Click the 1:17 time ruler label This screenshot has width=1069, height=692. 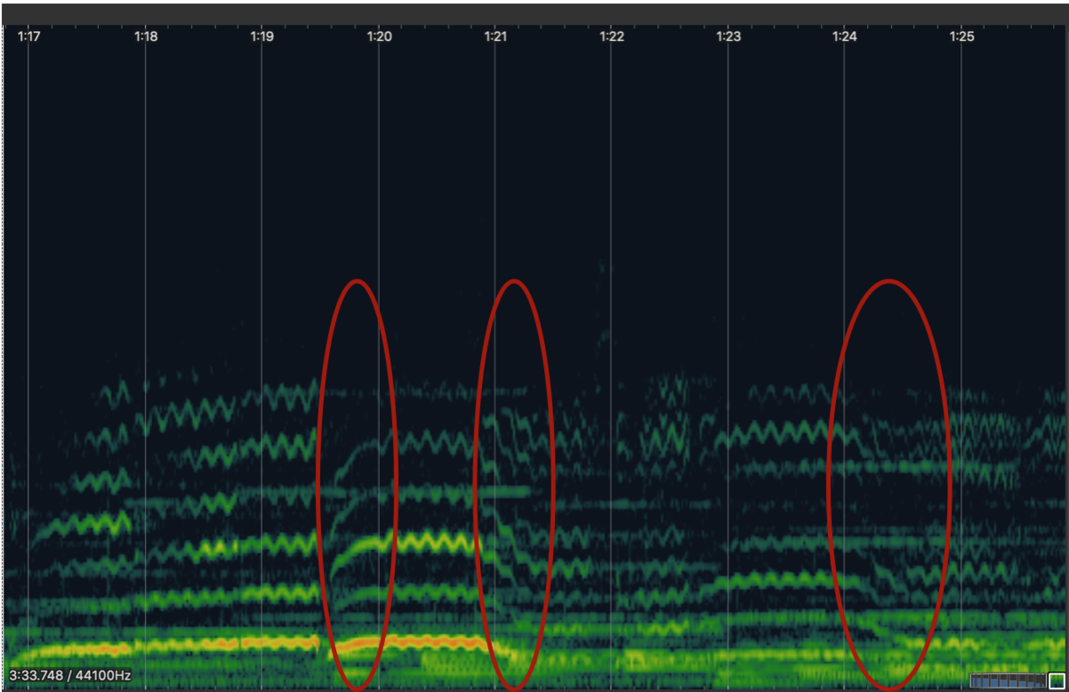[29, 37]
